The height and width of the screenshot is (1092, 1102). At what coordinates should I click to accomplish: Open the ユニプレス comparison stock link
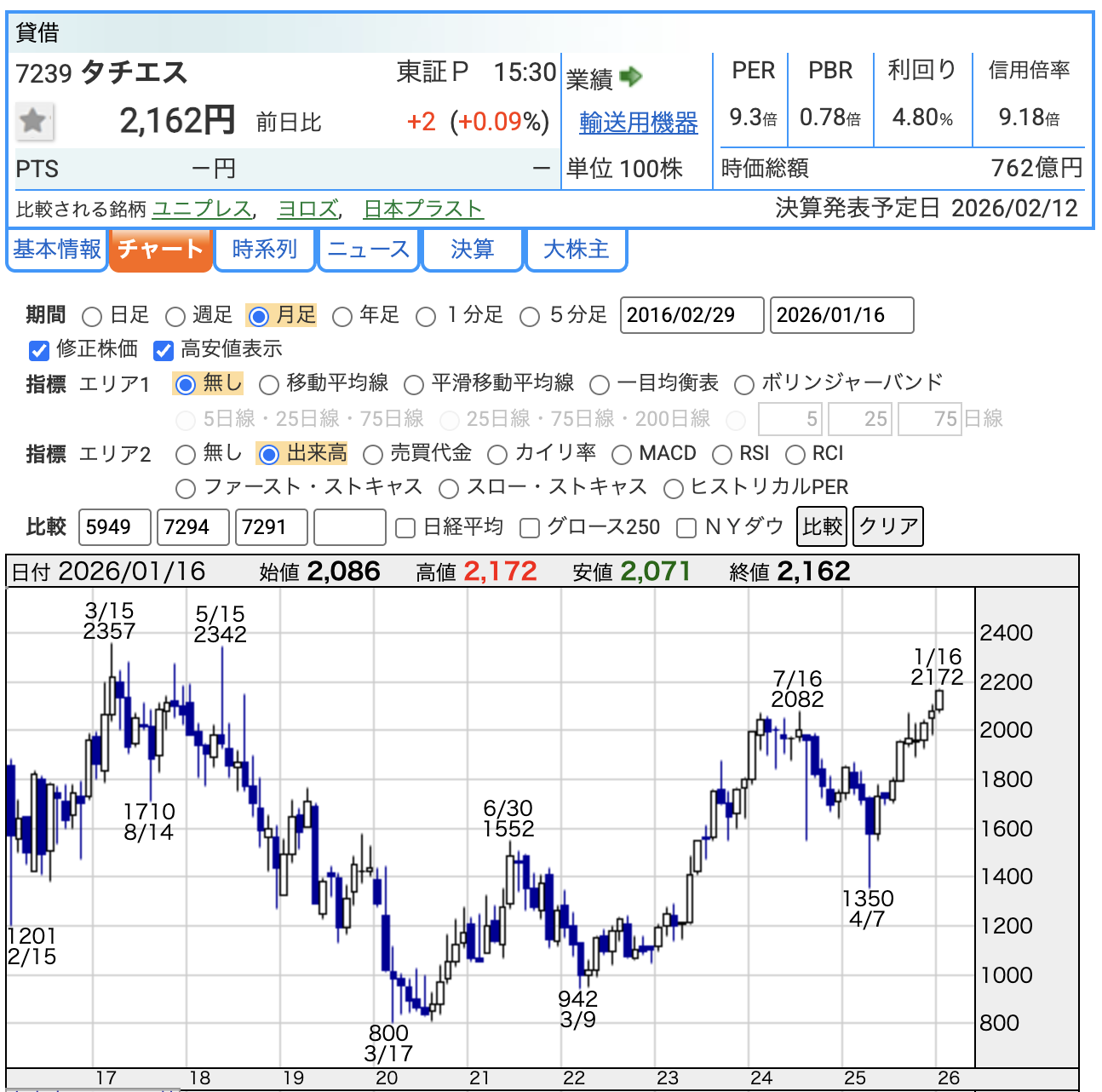pyautogui.click(x=201, y=210)
